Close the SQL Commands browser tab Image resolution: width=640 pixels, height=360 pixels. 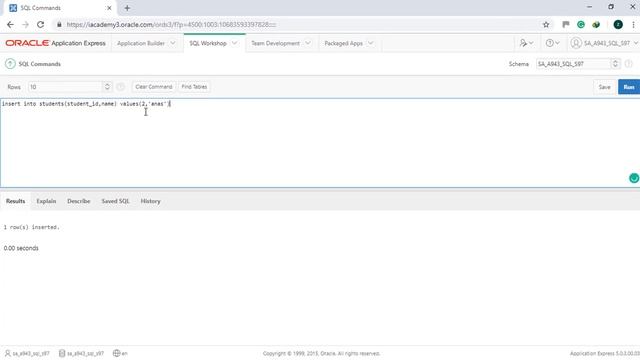[x=109, y=8]
